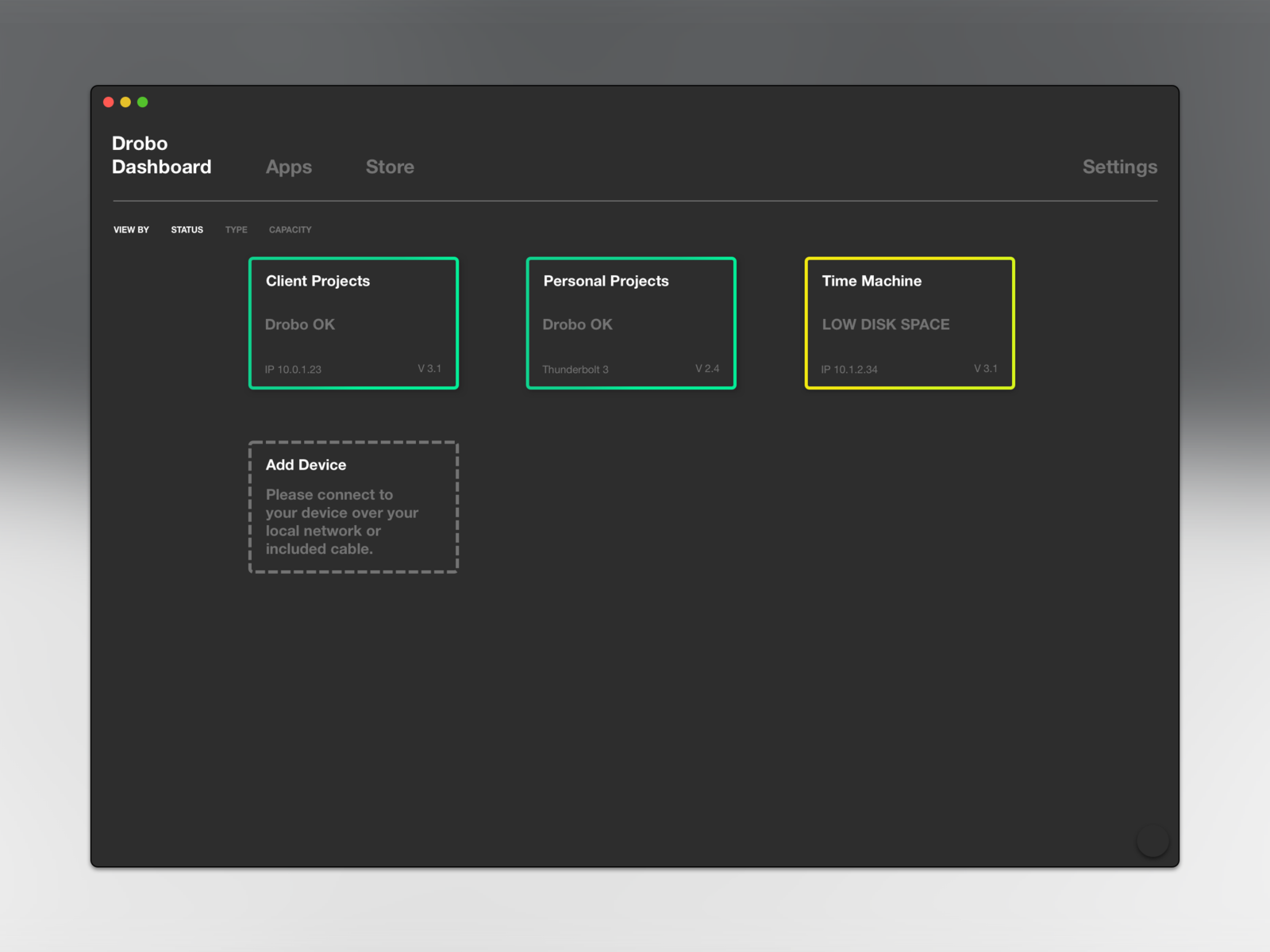Click the Thunderbolt 3 connection label
Image resolution: width=1270 pixels, height=952 pixels.
pyautogui.click(x=575, y=370)
